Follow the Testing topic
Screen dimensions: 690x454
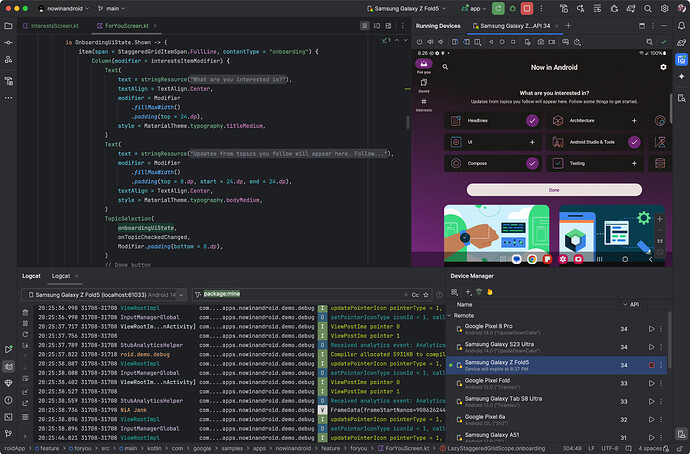(x=634, y=163)
